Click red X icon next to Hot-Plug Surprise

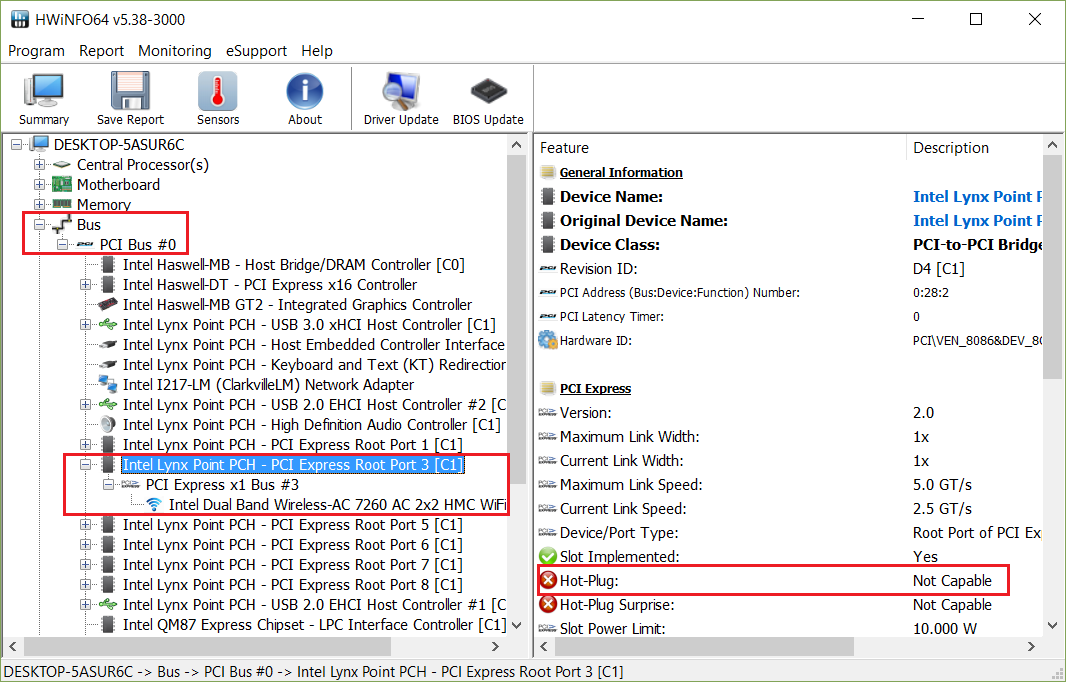[x=547, y=604]
